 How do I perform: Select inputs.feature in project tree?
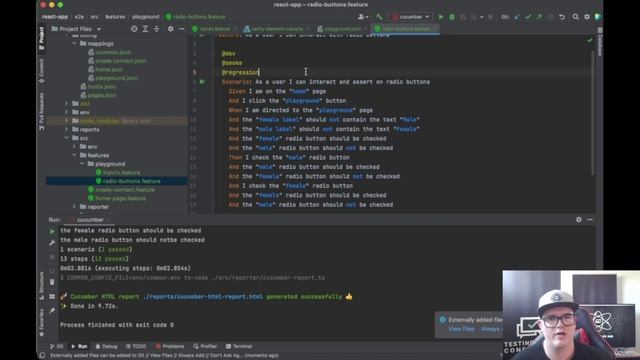(x=121, y=172)
